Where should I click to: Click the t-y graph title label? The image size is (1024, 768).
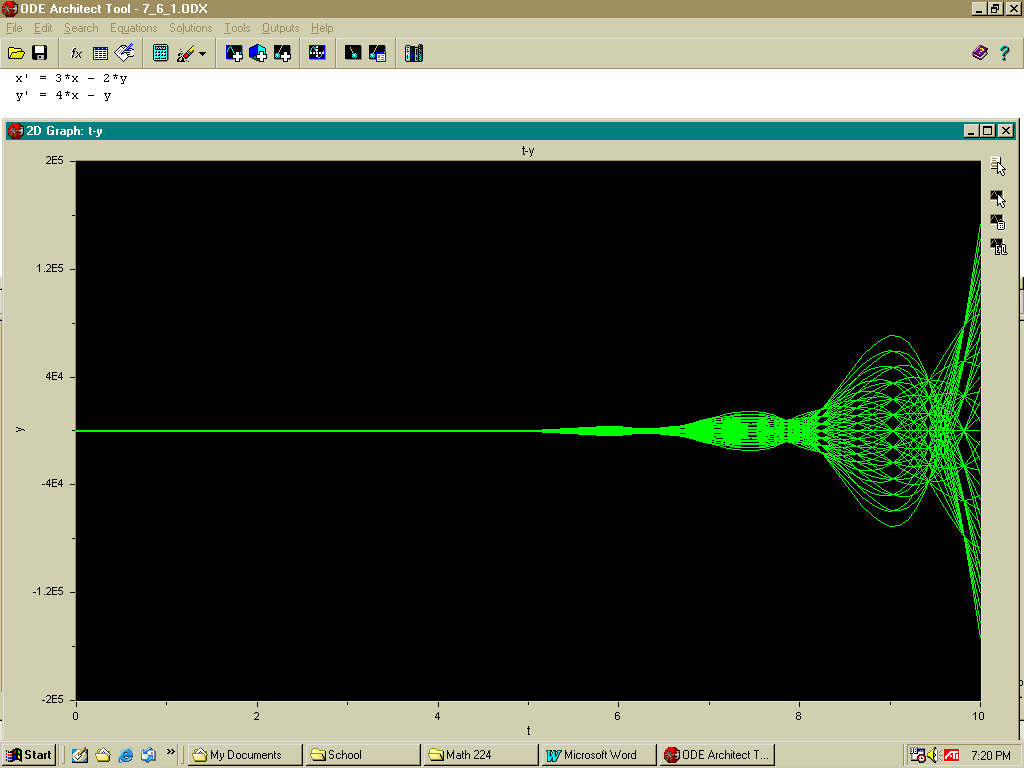coord(528,151)
